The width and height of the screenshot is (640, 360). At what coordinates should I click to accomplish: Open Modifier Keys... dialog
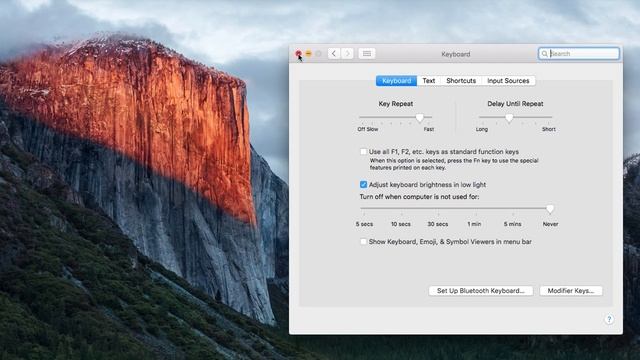(571, 291)
